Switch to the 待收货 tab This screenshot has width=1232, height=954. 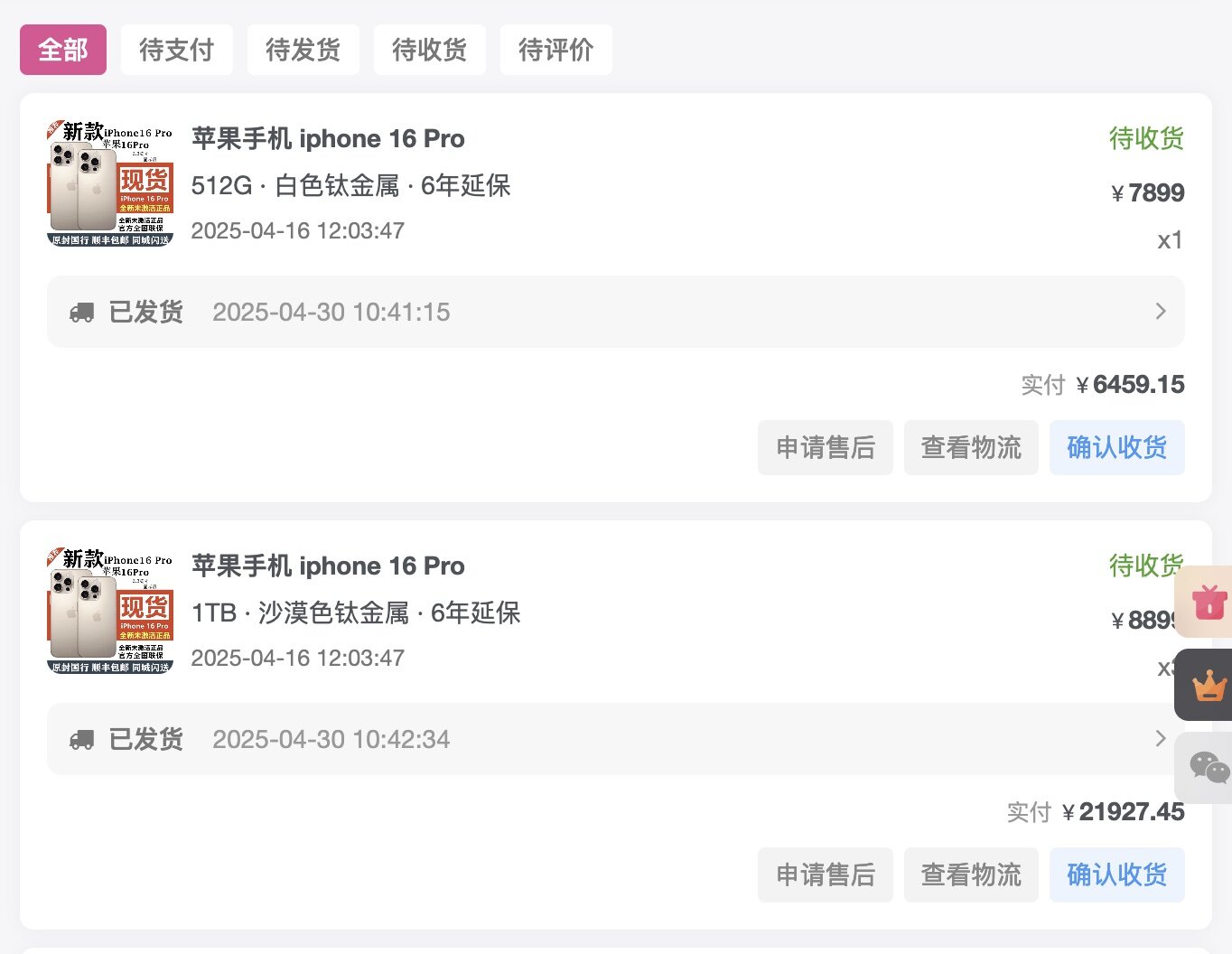click(430, 50)
